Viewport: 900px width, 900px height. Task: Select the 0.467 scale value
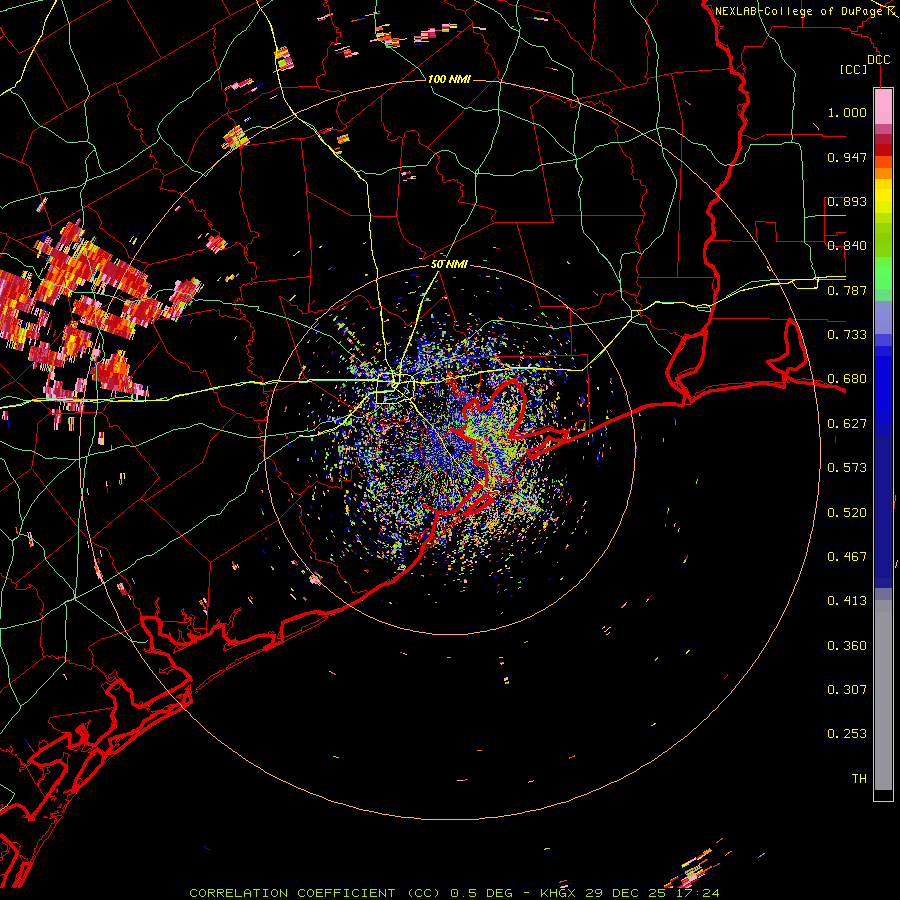[847, 556]
